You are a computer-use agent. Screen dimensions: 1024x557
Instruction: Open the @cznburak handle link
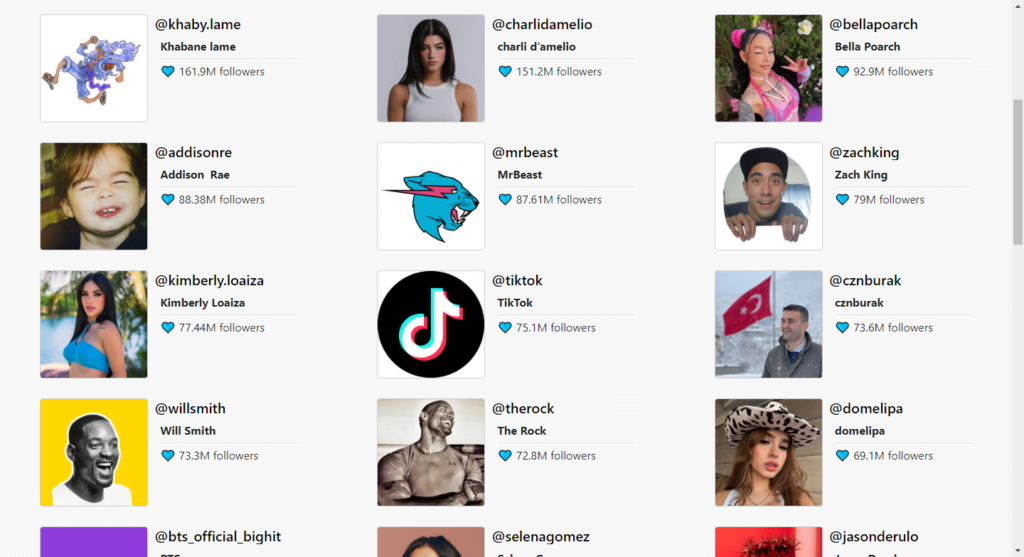[x=865, y=280]
